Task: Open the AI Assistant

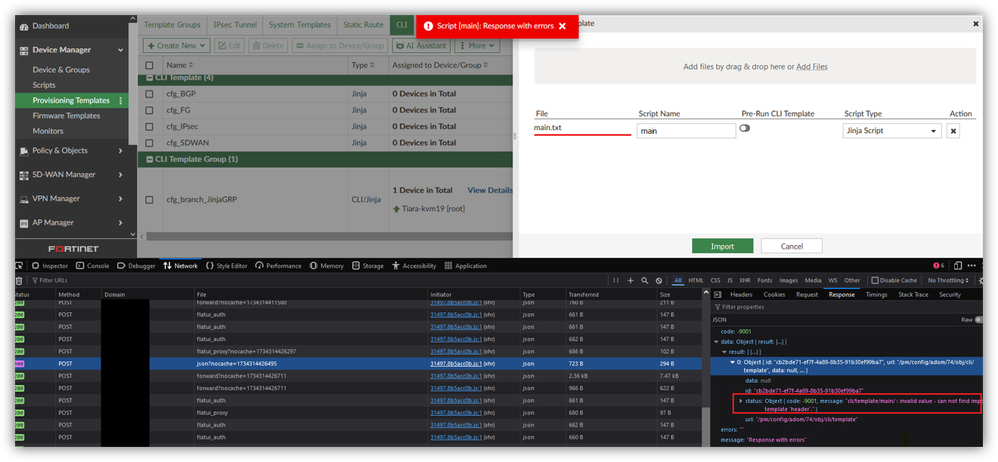Action: pyautogui.click(x=420, y=45)
